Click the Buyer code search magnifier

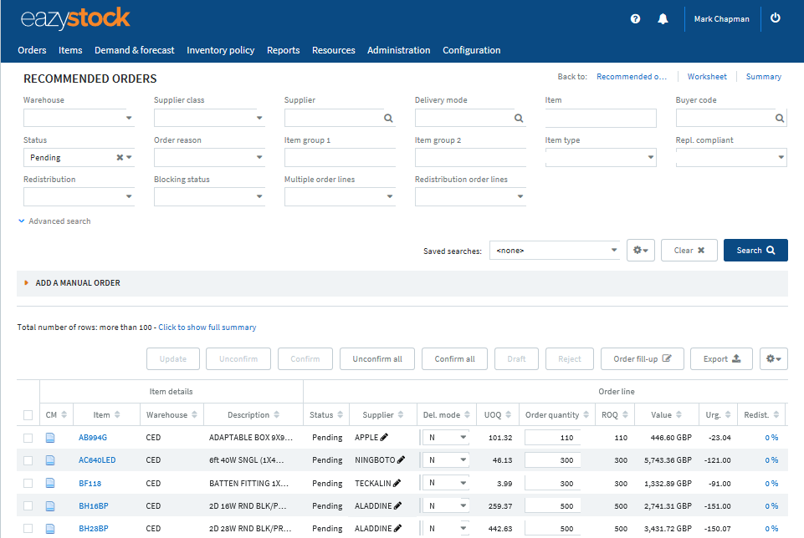[x=779, y=118]
